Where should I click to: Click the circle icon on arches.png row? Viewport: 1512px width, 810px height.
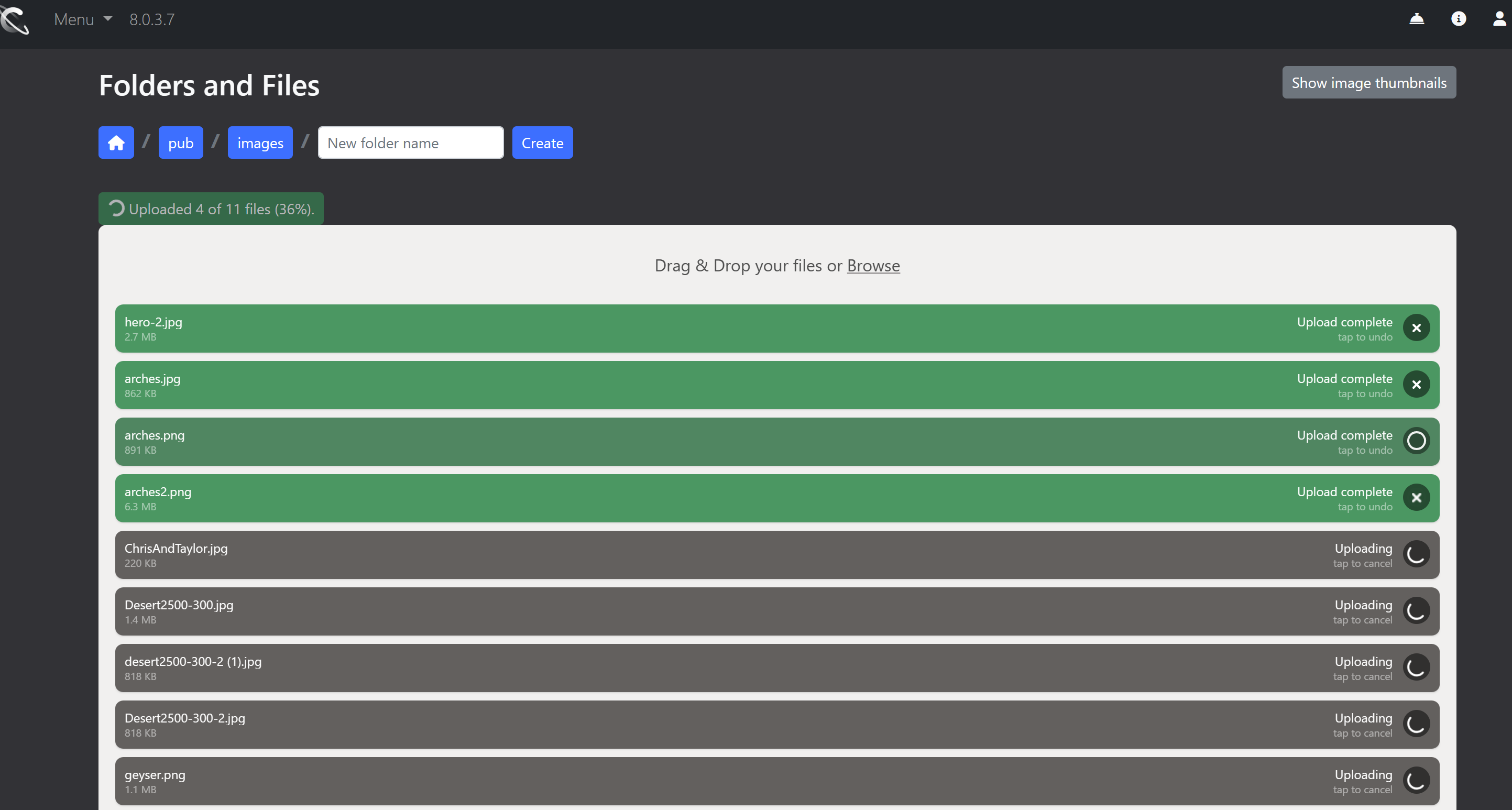pos(1416,441)
